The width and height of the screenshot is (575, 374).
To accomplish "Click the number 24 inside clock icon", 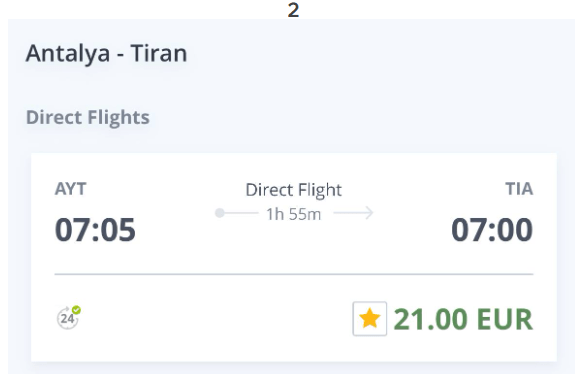I will pos(67,319).
